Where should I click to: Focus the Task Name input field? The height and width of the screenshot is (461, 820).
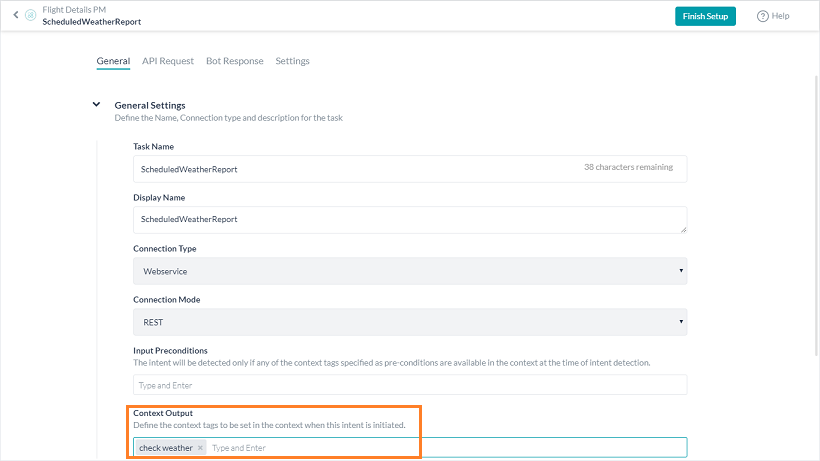point(350,169)
